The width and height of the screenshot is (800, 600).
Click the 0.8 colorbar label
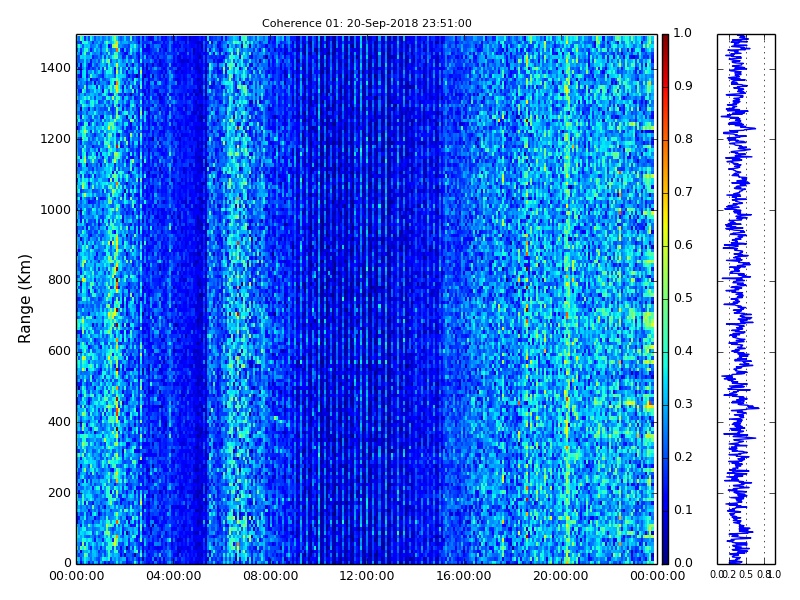(683, 139)
